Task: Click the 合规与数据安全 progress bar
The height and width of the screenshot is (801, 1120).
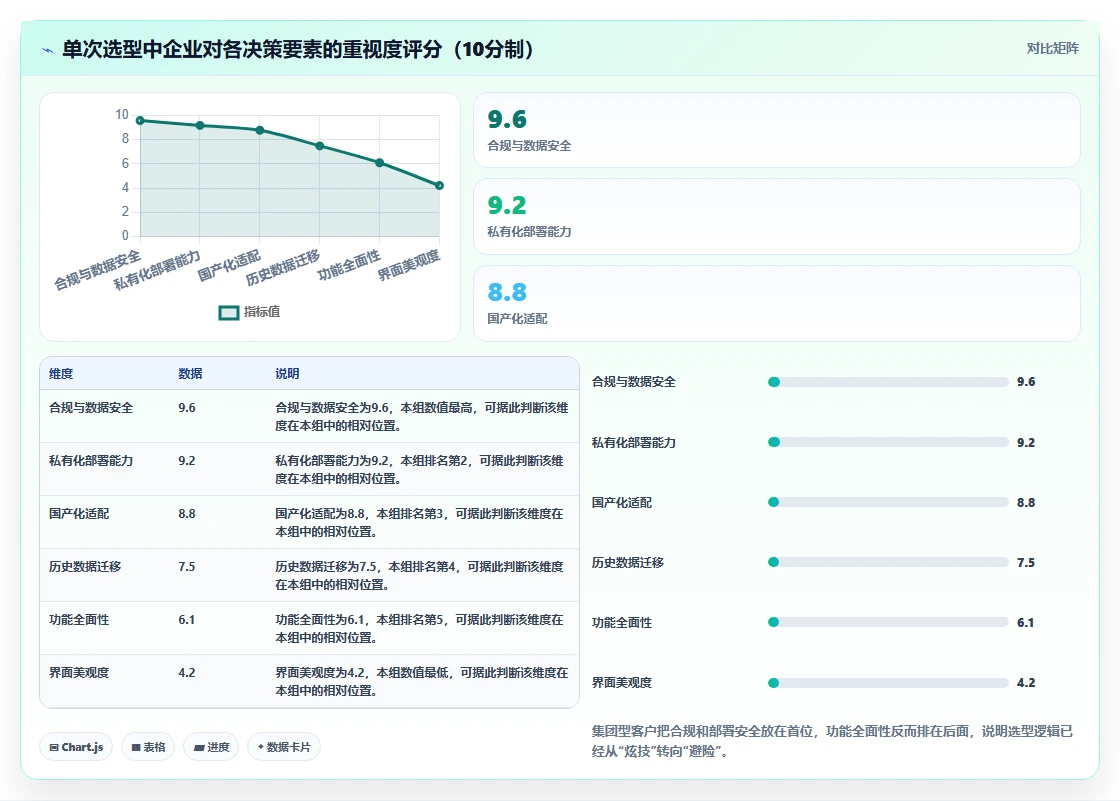Action: [888, 382]
